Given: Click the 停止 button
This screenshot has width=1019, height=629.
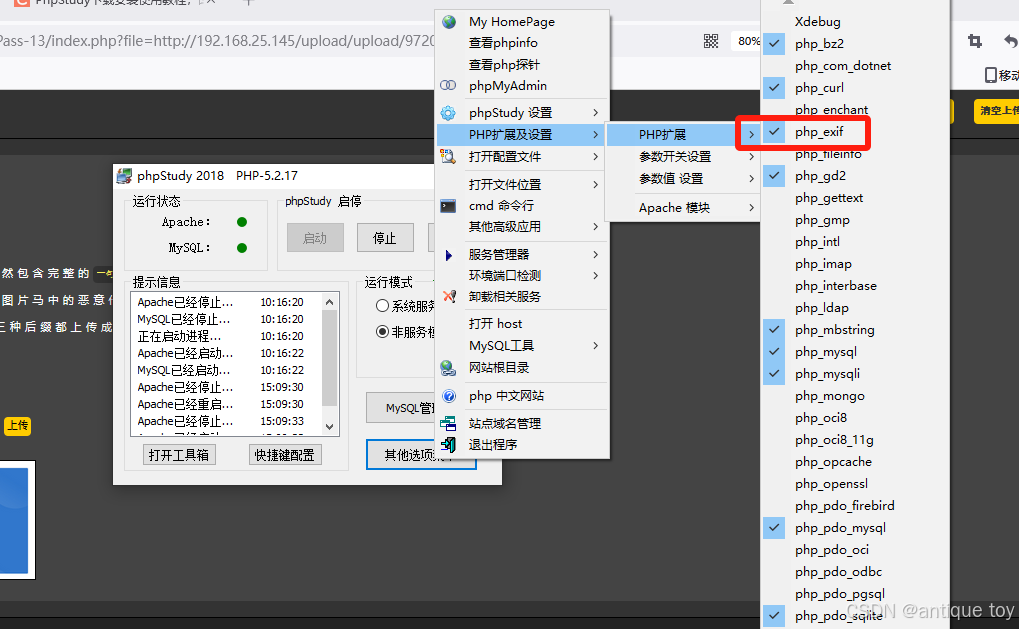Looking at the screenshot, I should (x=385, y=238).
